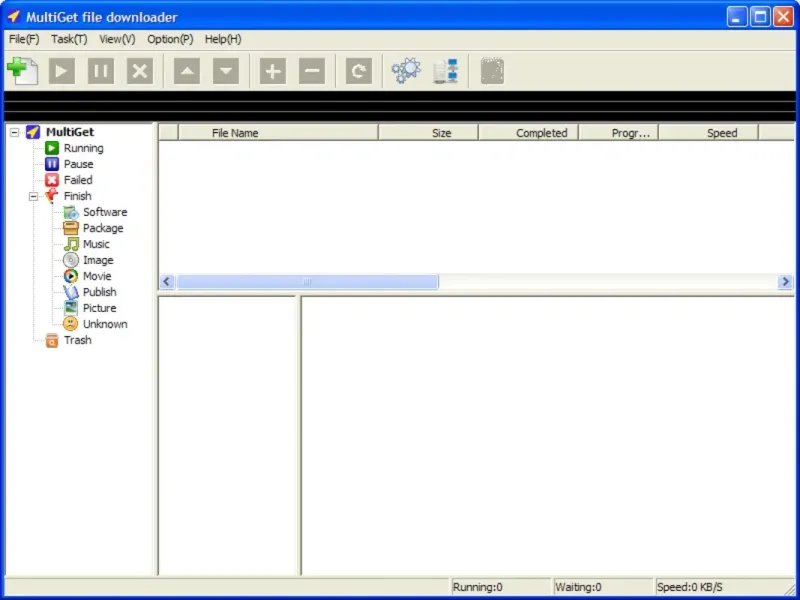
Task: Start task with the Play toolbar button
Action: coord(62,71)
